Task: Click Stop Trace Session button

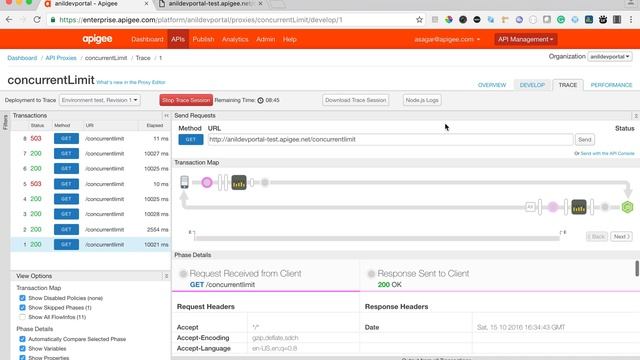Action: pos(186,100)
